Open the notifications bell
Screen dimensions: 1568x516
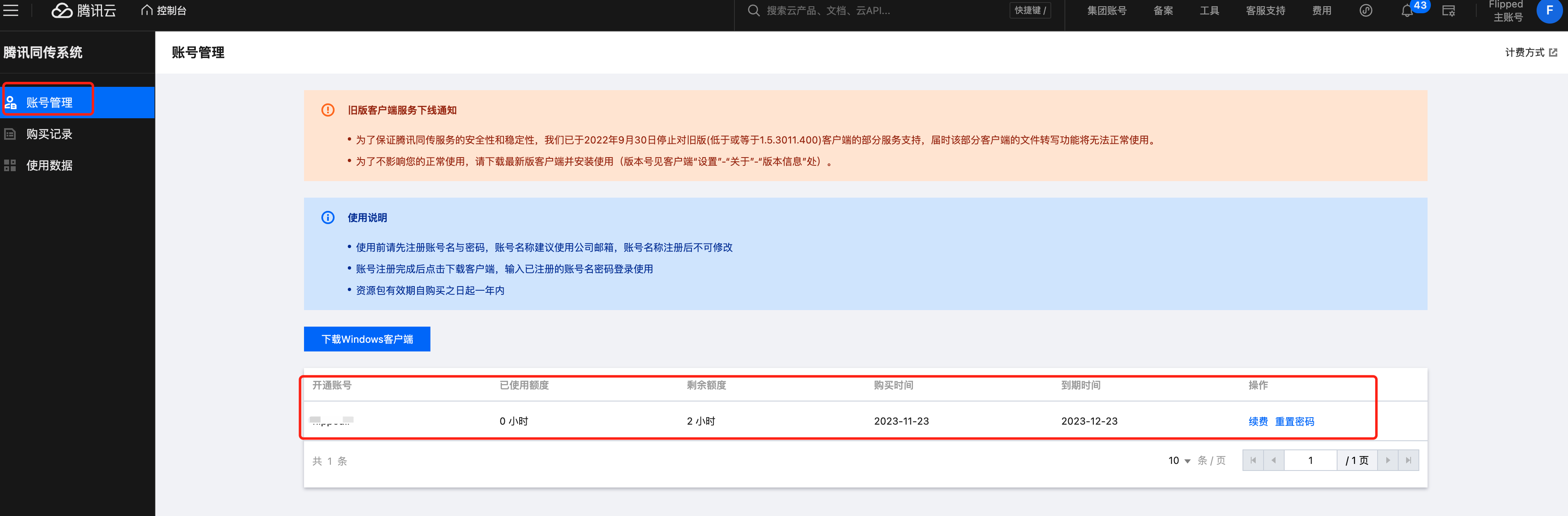(x=1406, y=11)
